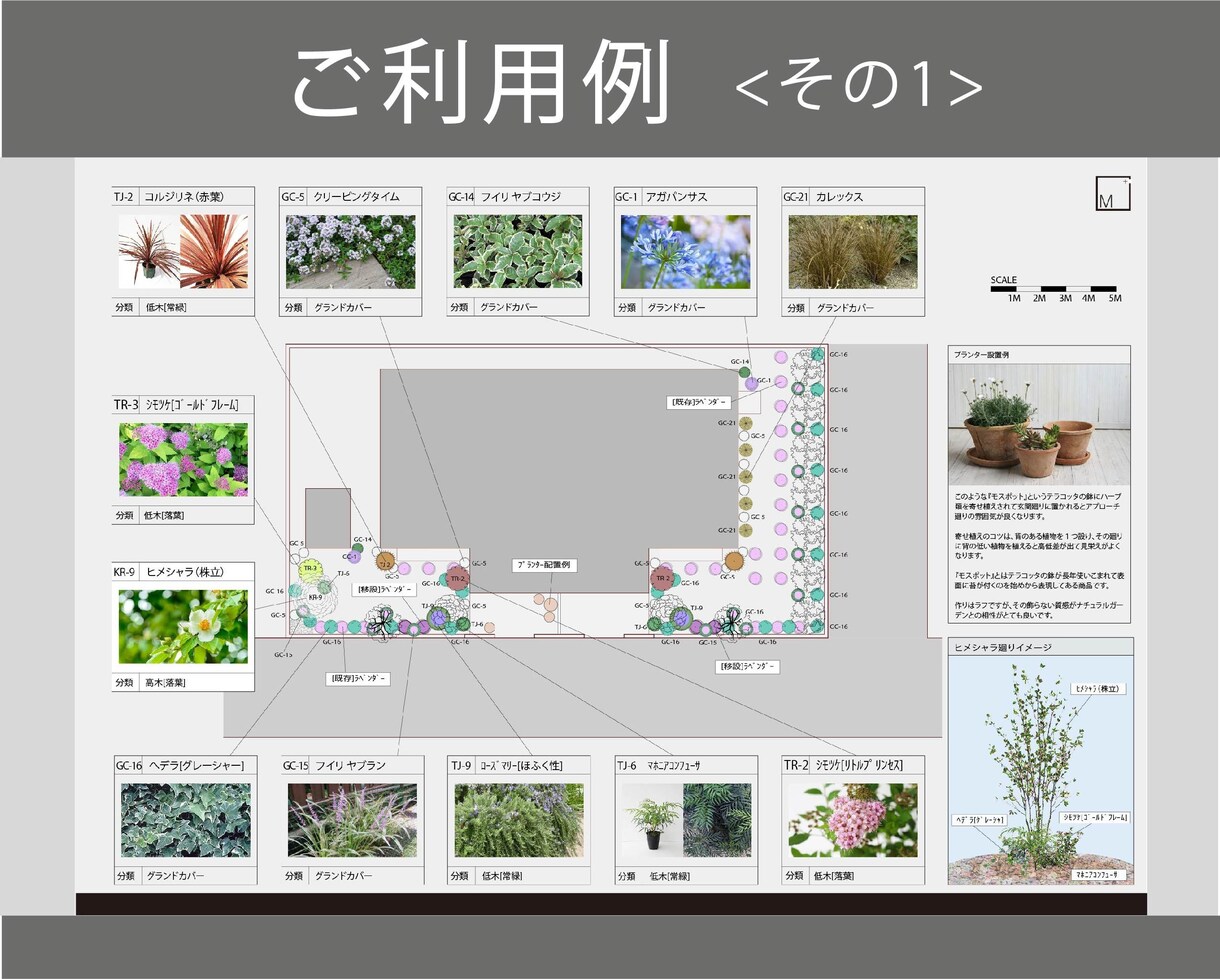The height and width of the screenshot is (979, 1220).
Task: Click the コルジリネ(赤葉) plant photo
Action: tap(183, 253)
